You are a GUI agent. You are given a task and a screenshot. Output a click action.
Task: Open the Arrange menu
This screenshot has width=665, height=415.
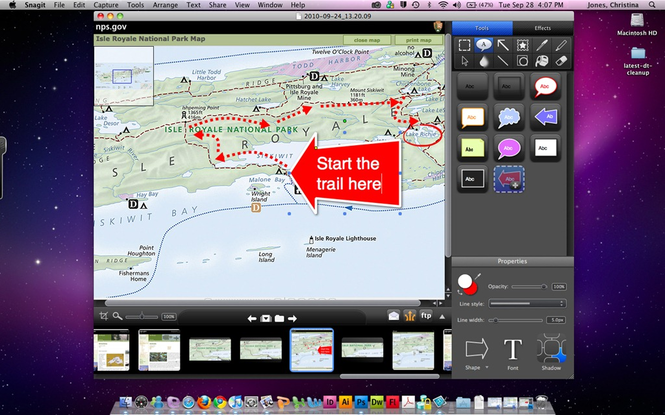point(165,5)
